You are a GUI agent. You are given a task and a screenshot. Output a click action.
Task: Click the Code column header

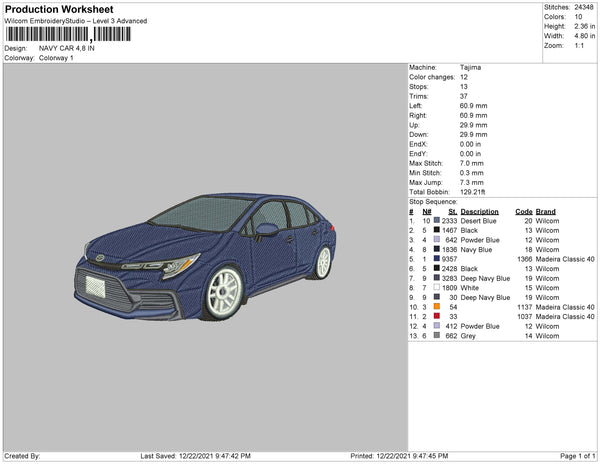coord(523,212)
